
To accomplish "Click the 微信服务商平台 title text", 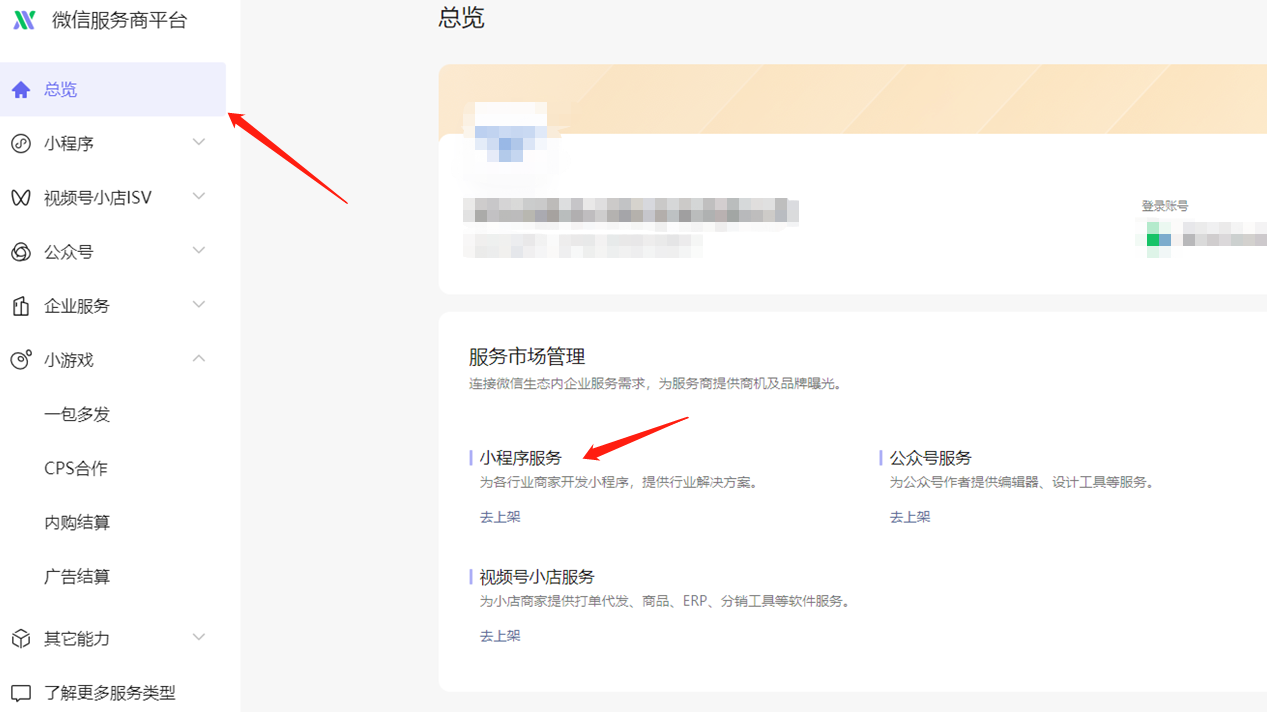I will 119,20.
